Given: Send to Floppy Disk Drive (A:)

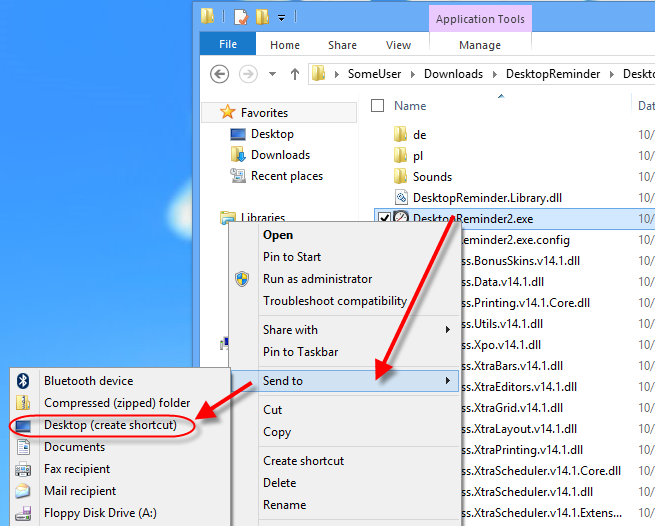Looking at the screenshot, I should (x=100, y=513).
